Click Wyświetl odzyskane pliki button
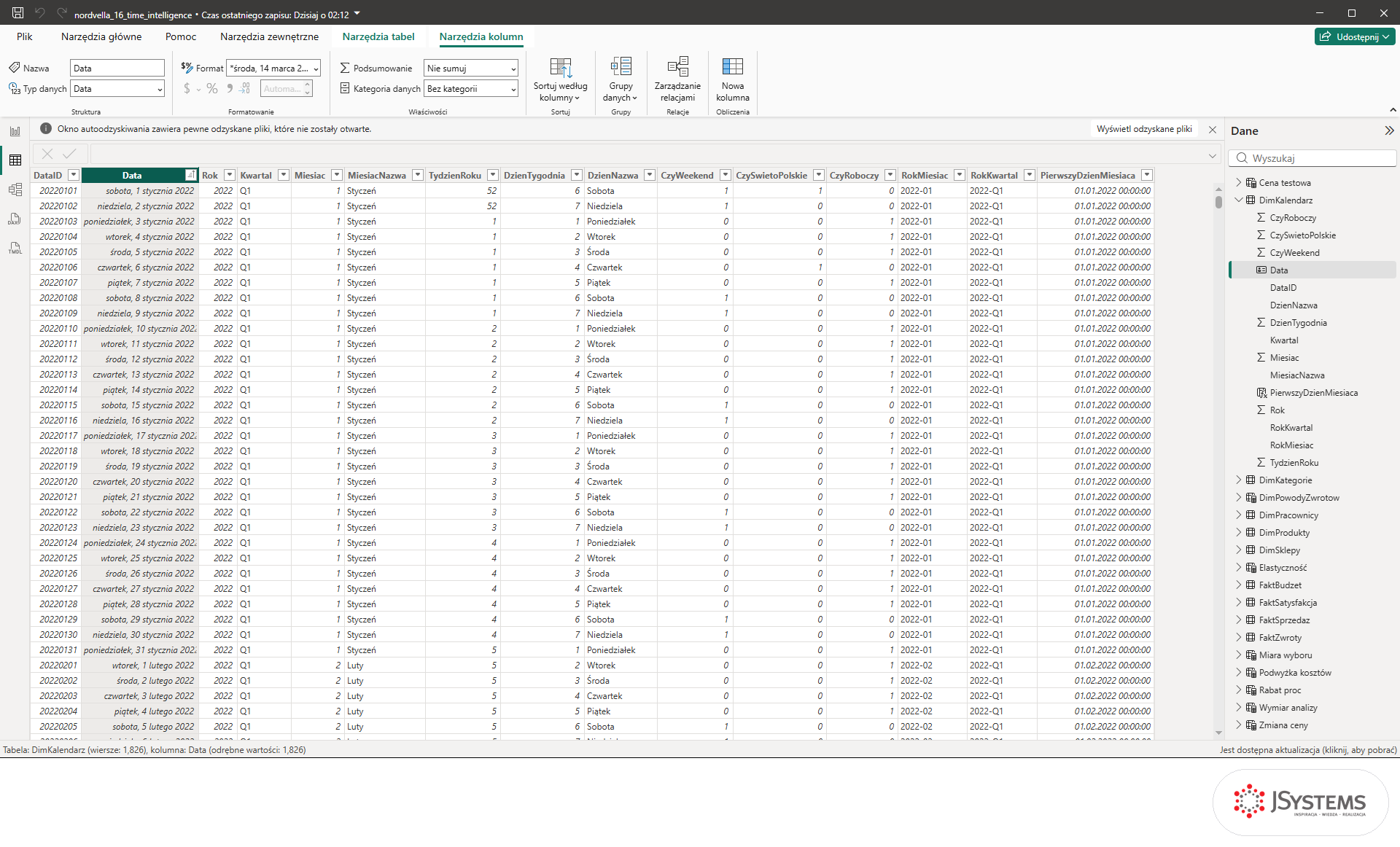The width and height of the screenshot is (1400, 847). point(1144,129)
